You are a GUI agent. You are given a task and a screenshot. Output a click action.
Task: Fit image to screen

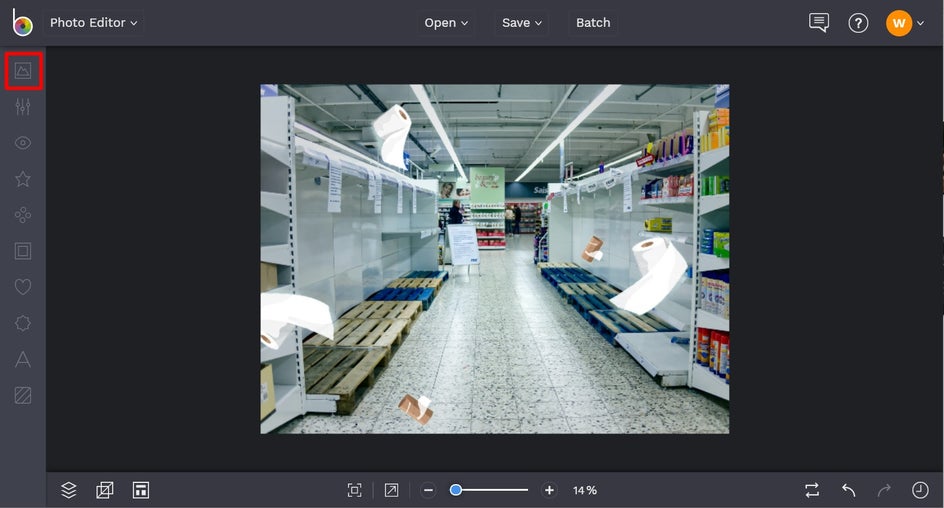(355, 490)
